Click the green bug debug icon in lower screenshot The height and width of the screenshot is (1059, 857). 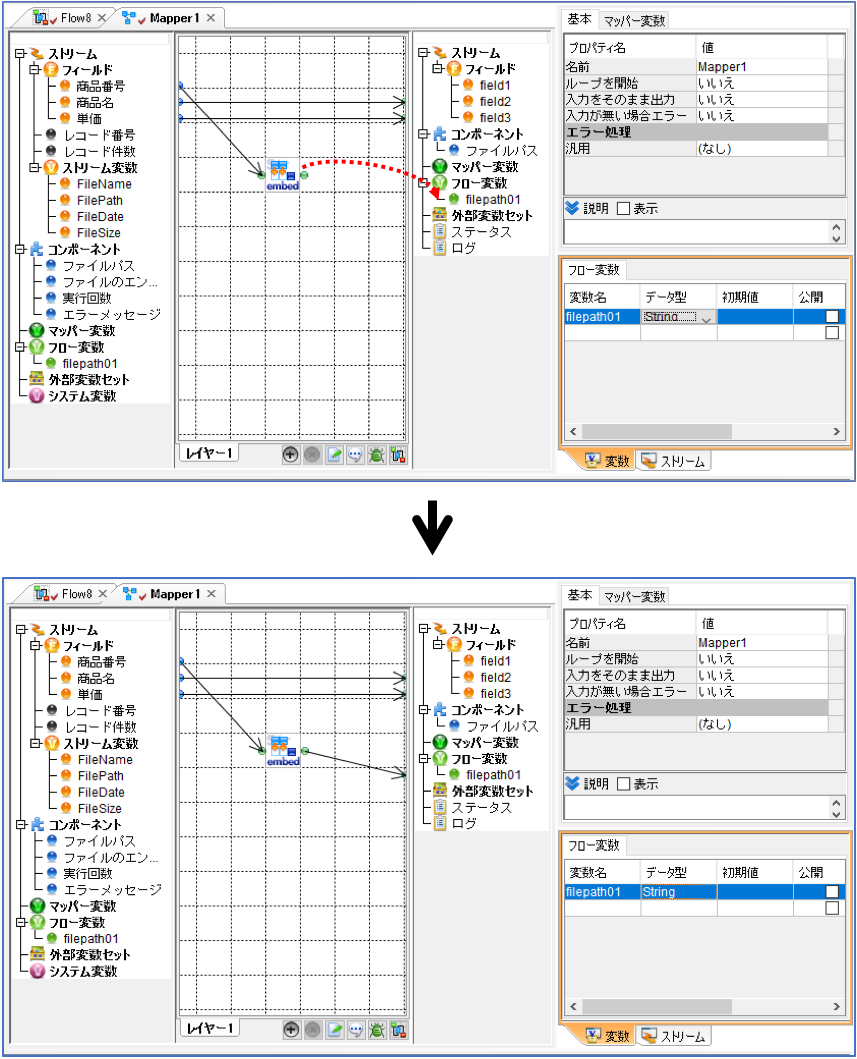(378, 1030)
